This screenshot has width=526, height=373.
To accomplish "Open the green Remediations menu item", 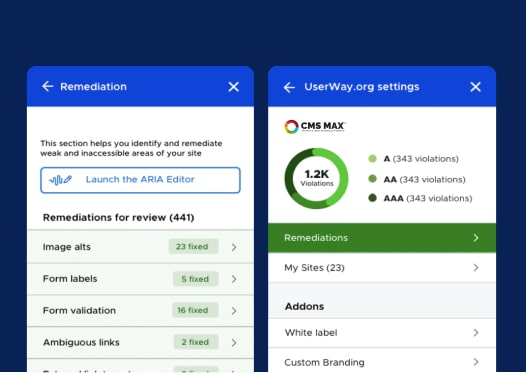I will click(x=382, y=238).
